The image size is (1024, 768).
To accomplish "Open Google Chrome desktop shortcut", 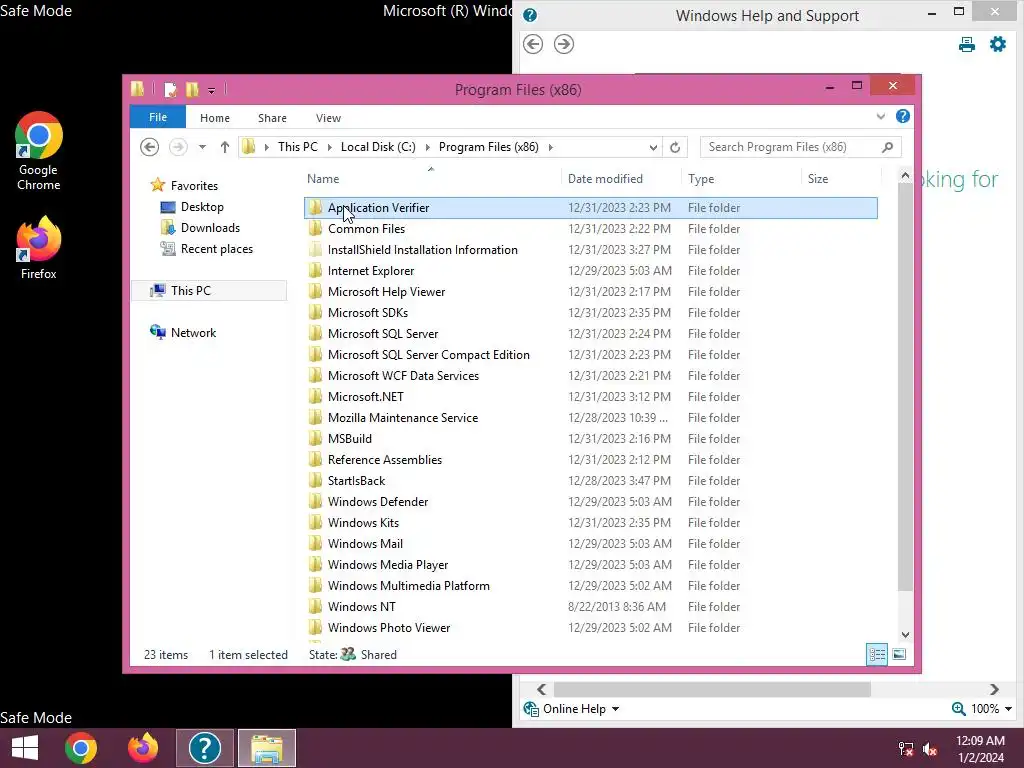I will [39, 151].
